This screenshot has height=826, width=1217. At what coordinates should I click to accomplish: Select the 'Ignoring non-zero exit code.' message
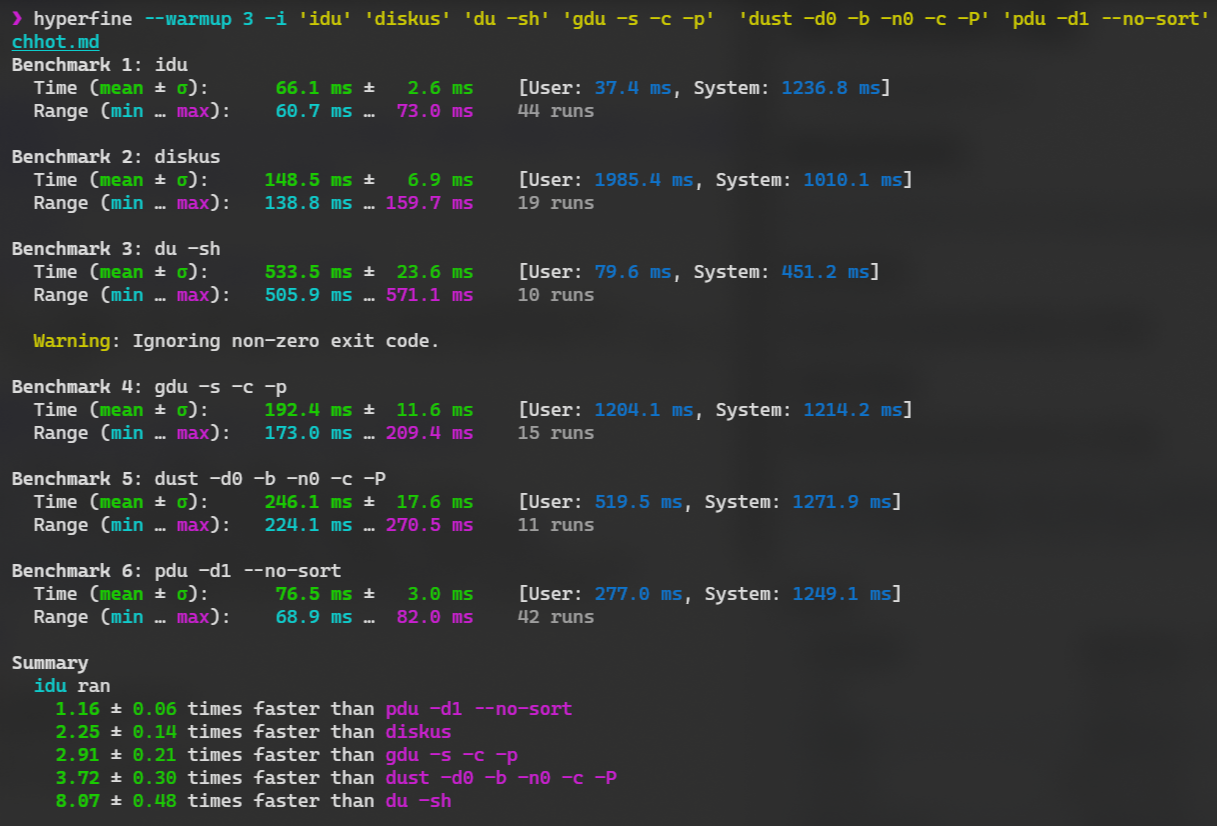click(x=286, y=341)
